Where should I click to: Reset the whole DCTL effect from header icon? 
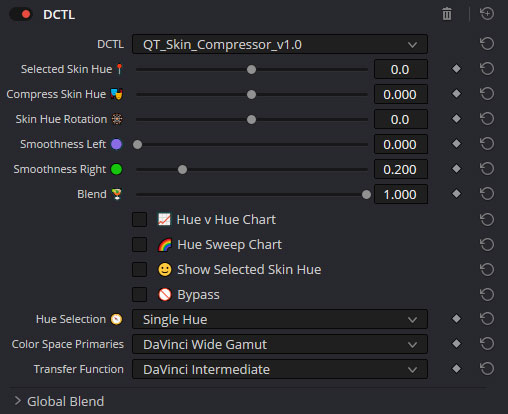487,14
